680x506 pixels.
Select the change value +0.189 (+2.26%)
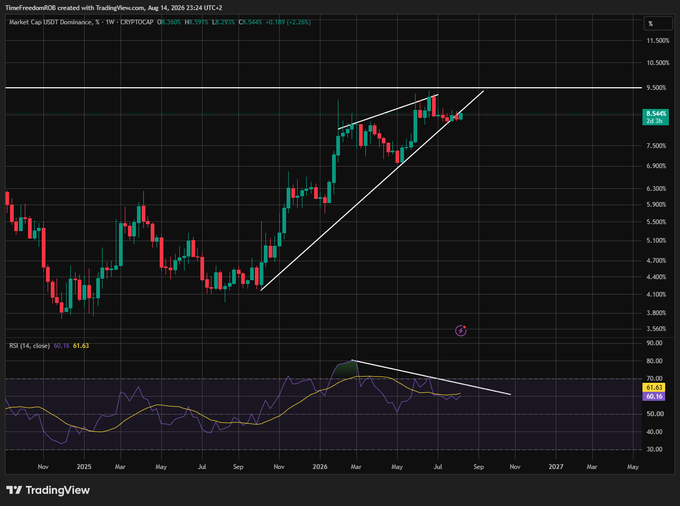click(x=288, y=22)
